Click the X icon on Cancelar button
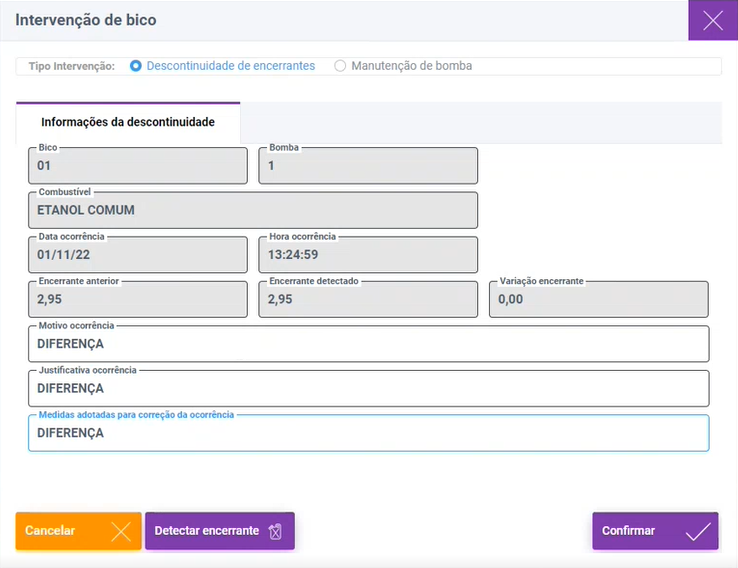The width and height of the screenshot is (738, 568). (x=121, y=531)
